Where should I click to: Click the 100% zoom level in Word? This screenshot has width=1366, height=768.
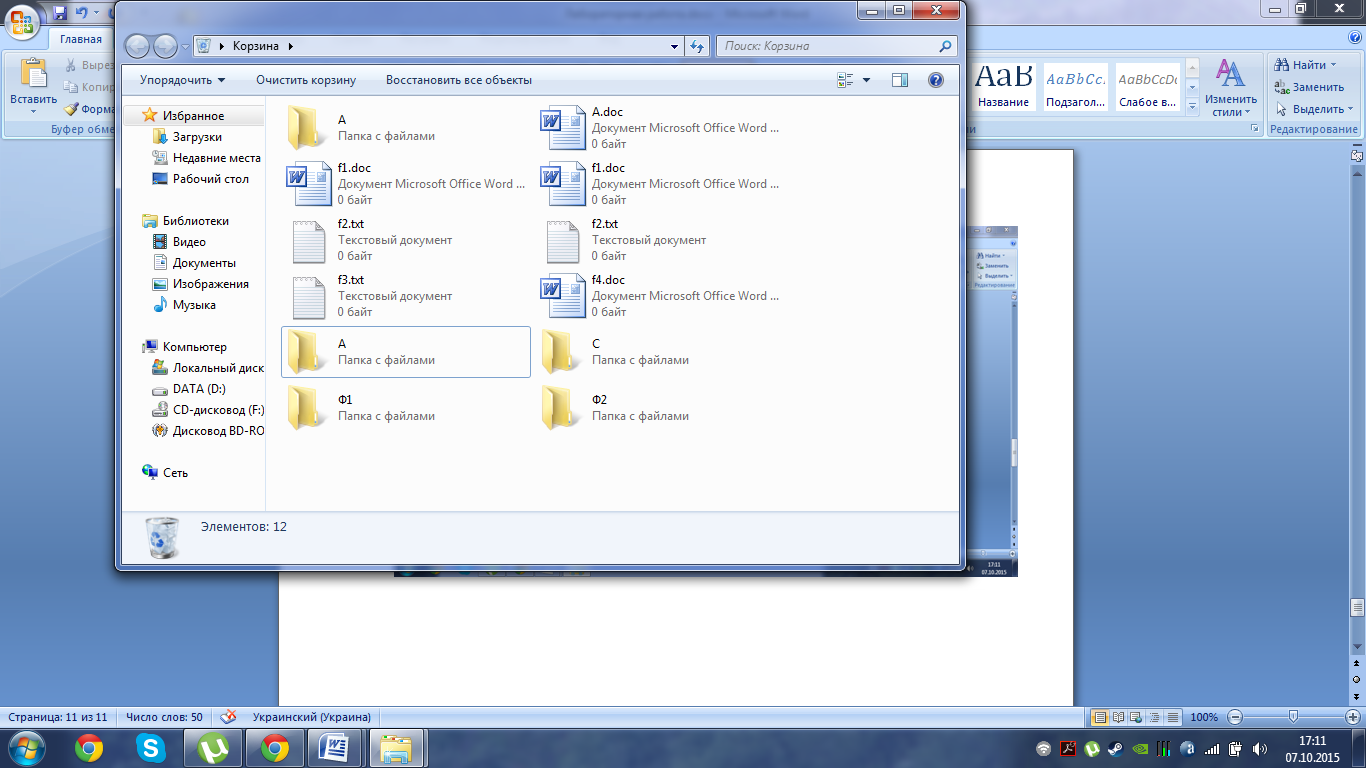[1204, 717]
